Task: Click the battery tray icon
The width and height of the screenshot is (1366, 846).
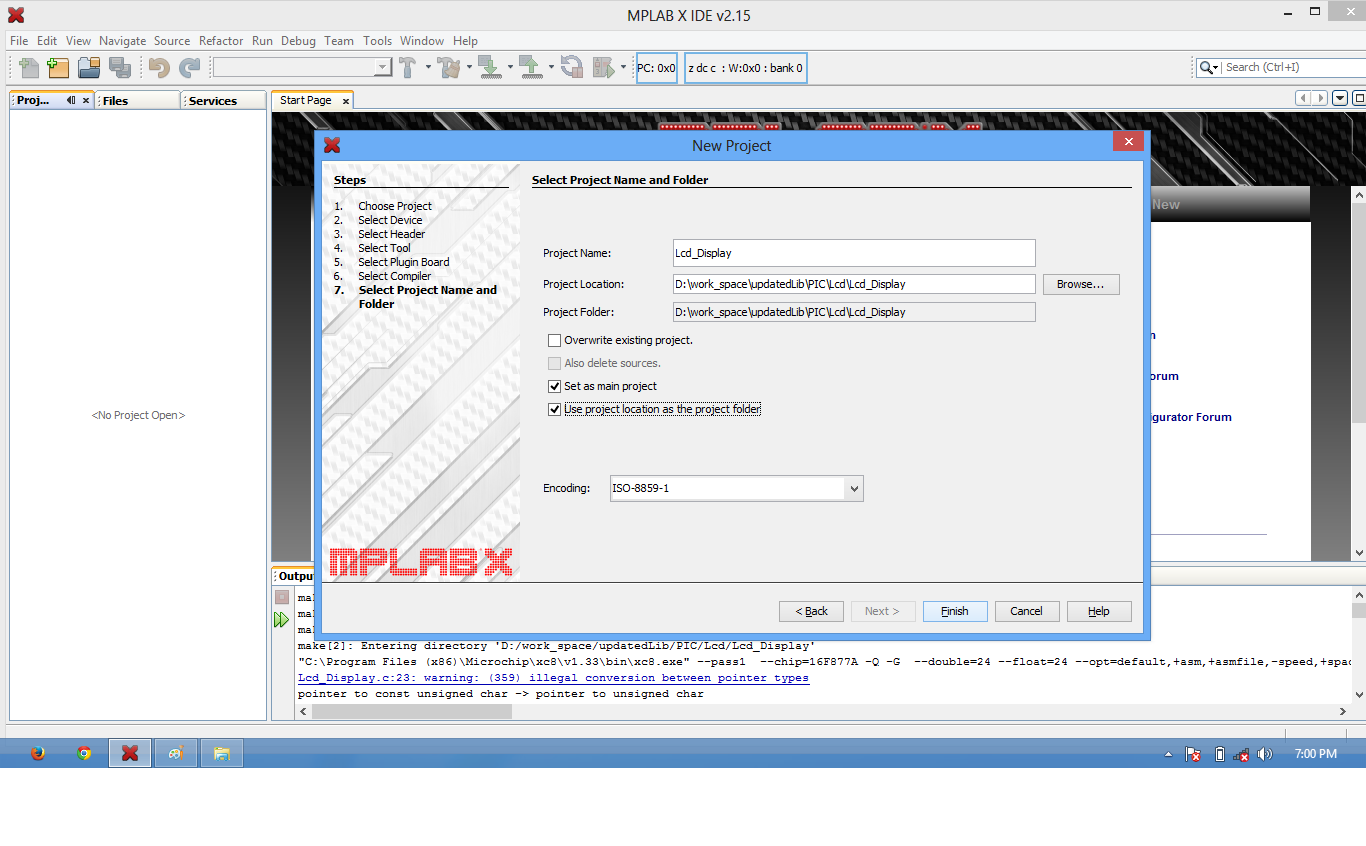Action: point(1219,754)
